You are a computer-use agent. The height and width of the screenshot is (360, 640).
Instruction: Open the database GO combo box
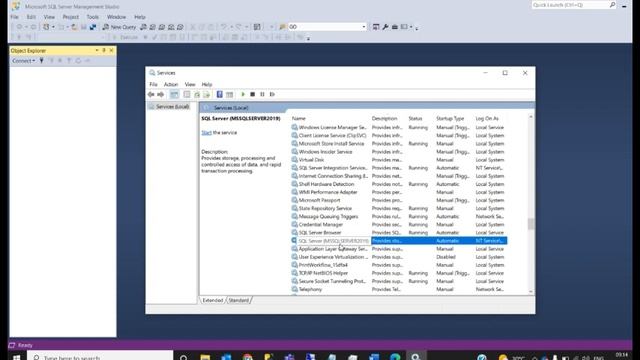pos(327,27)
